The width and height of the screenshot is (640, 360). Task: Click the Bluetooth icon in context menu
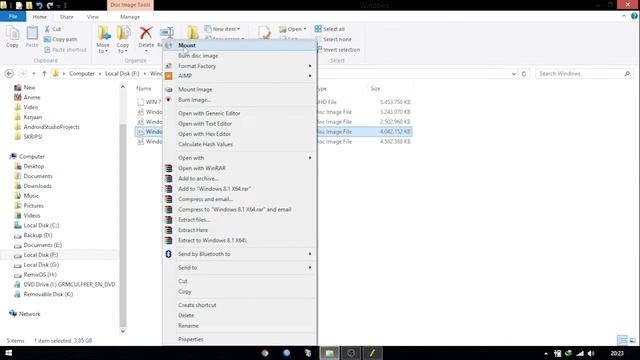click(169, 254)
